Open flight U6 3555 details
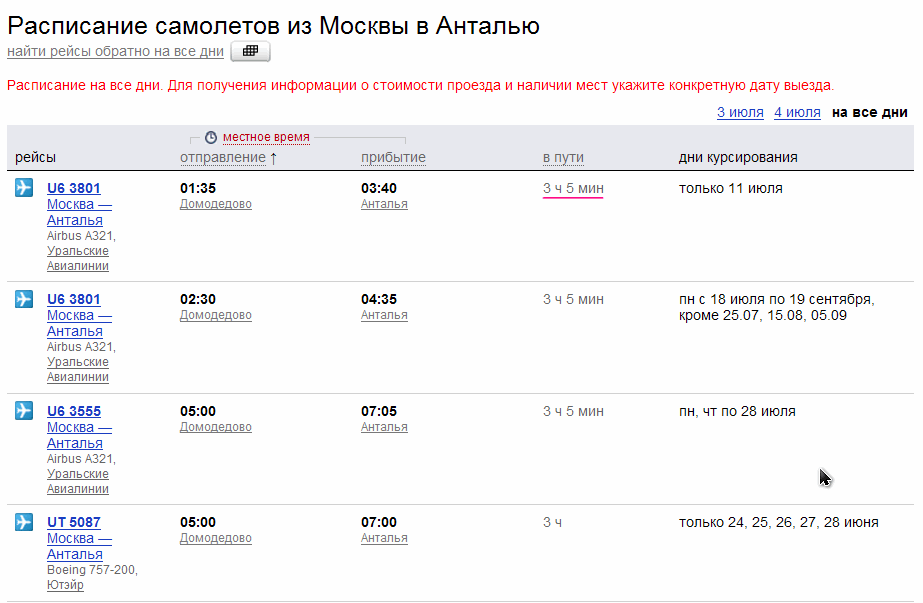923x603 pixels. click(74, 411)
